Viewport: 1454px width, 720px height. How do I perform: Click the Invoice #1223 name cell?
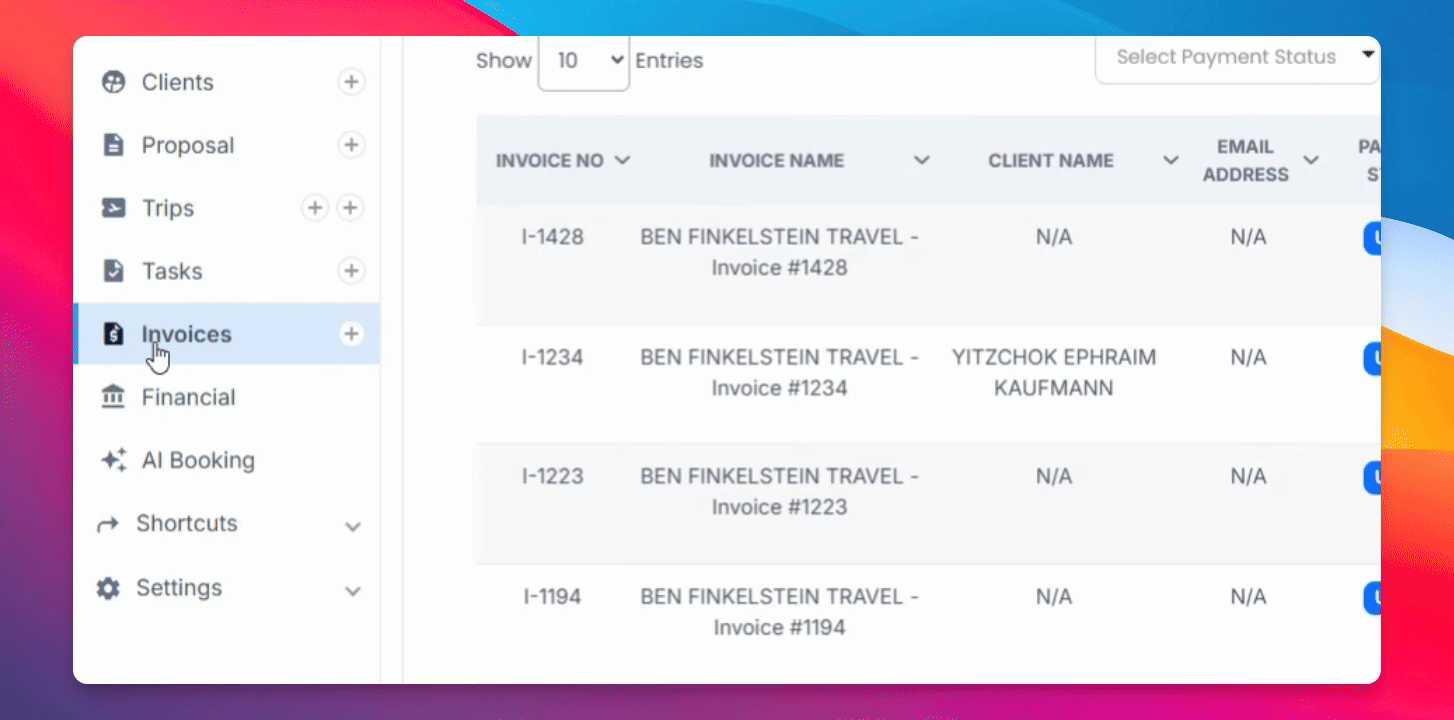[x=779, y=492]
